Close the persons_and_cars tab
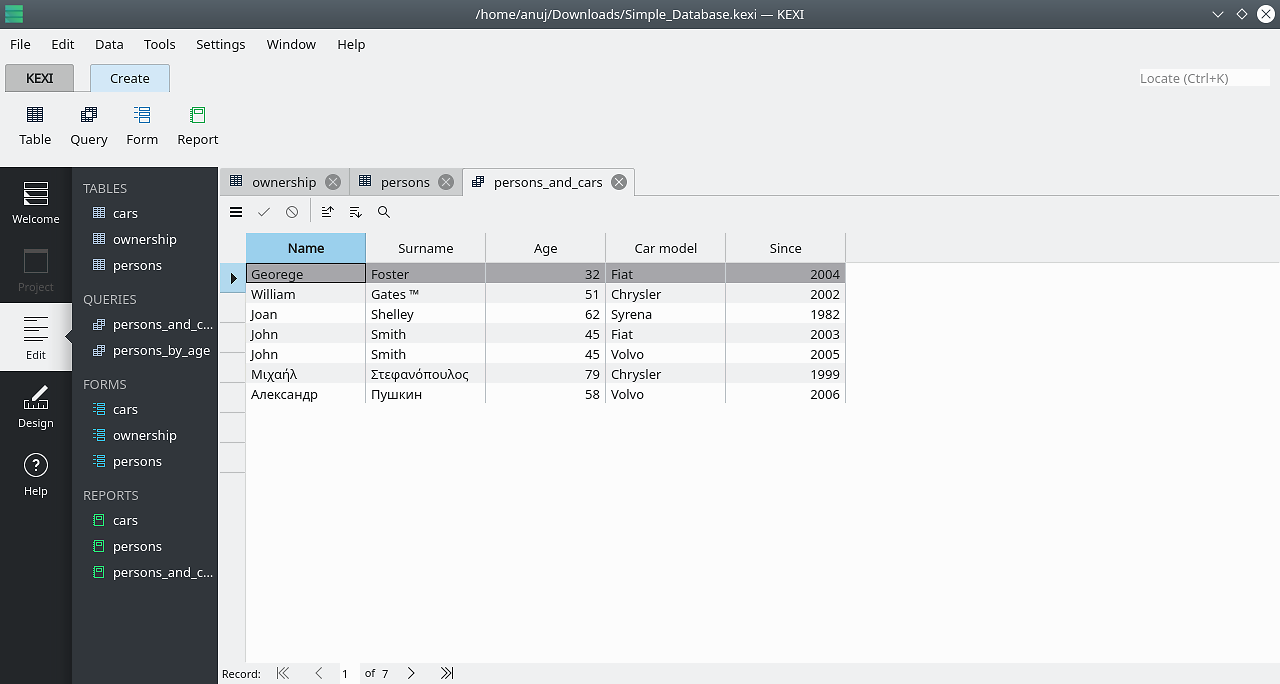1280x684 pixels. 619,182
